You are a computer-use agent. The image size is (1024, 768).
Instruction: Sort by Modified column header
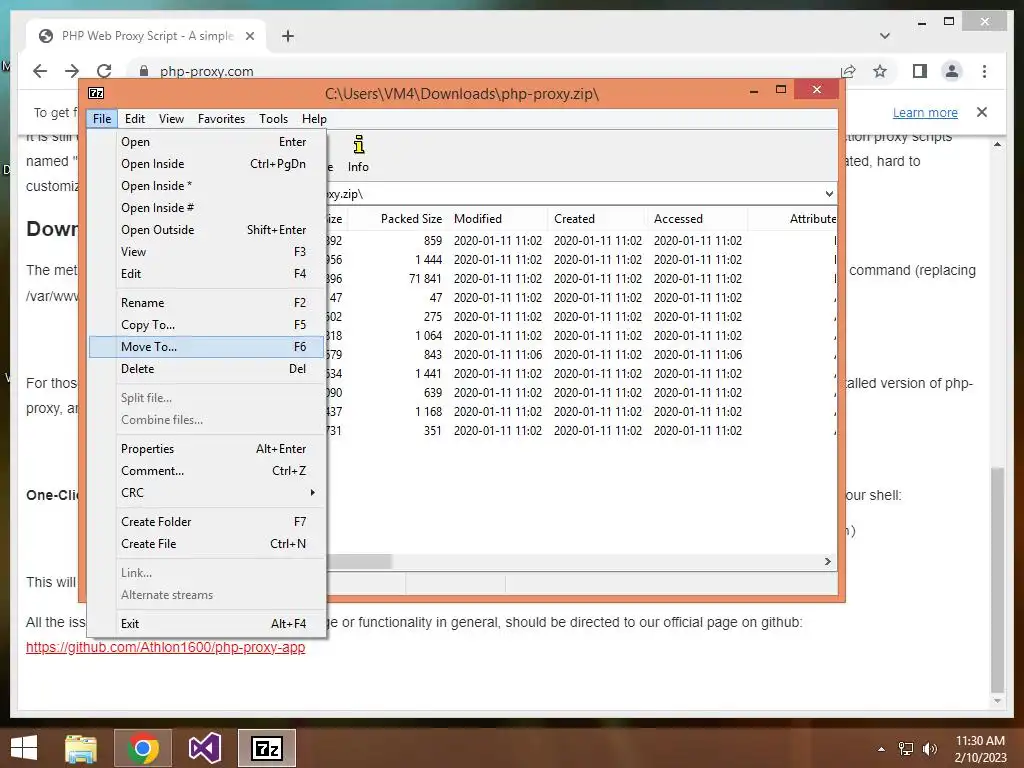tap(497, 219)
